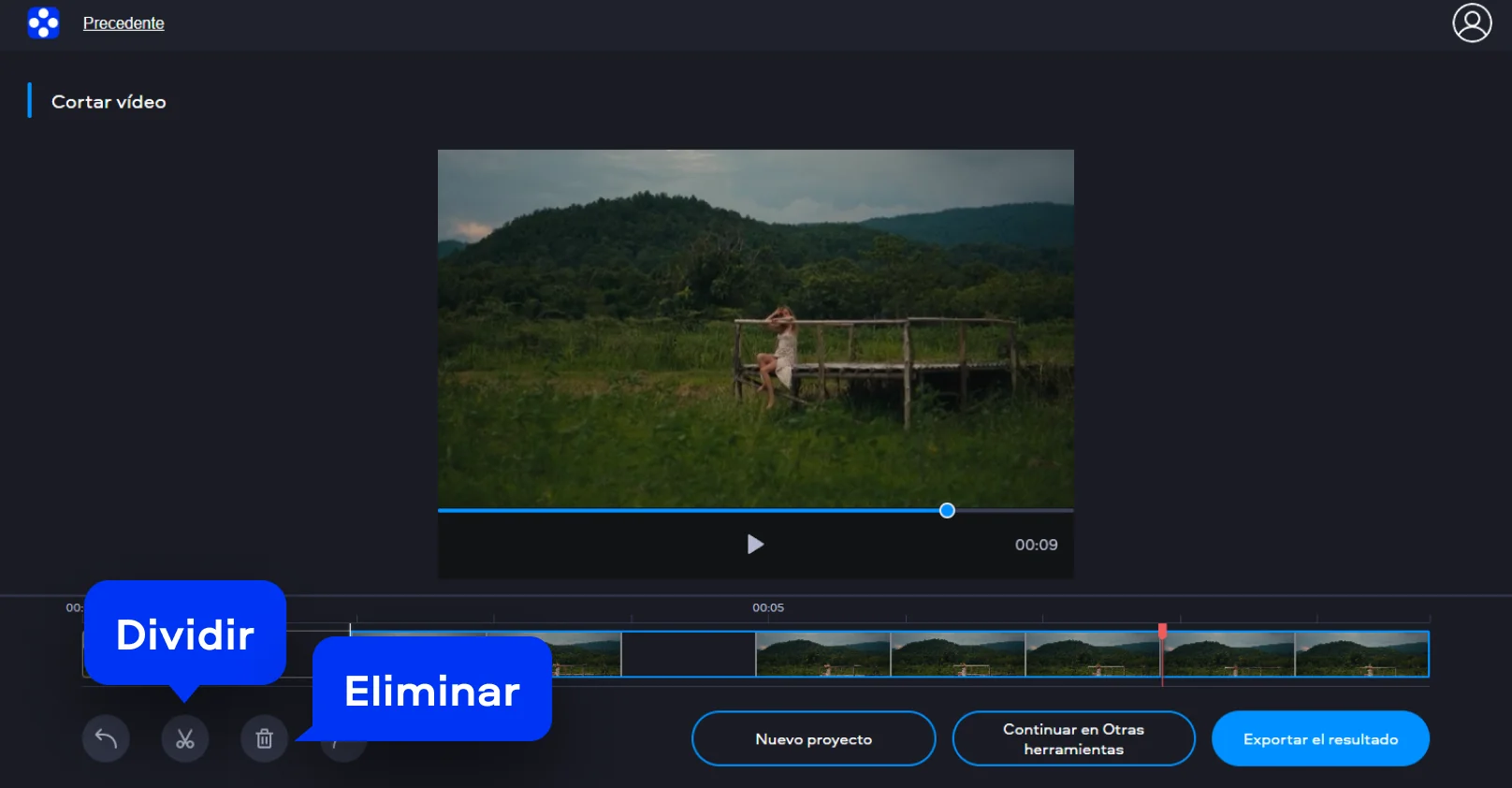
Task: Click the undo arrow icon
Action: click(106, 738)
